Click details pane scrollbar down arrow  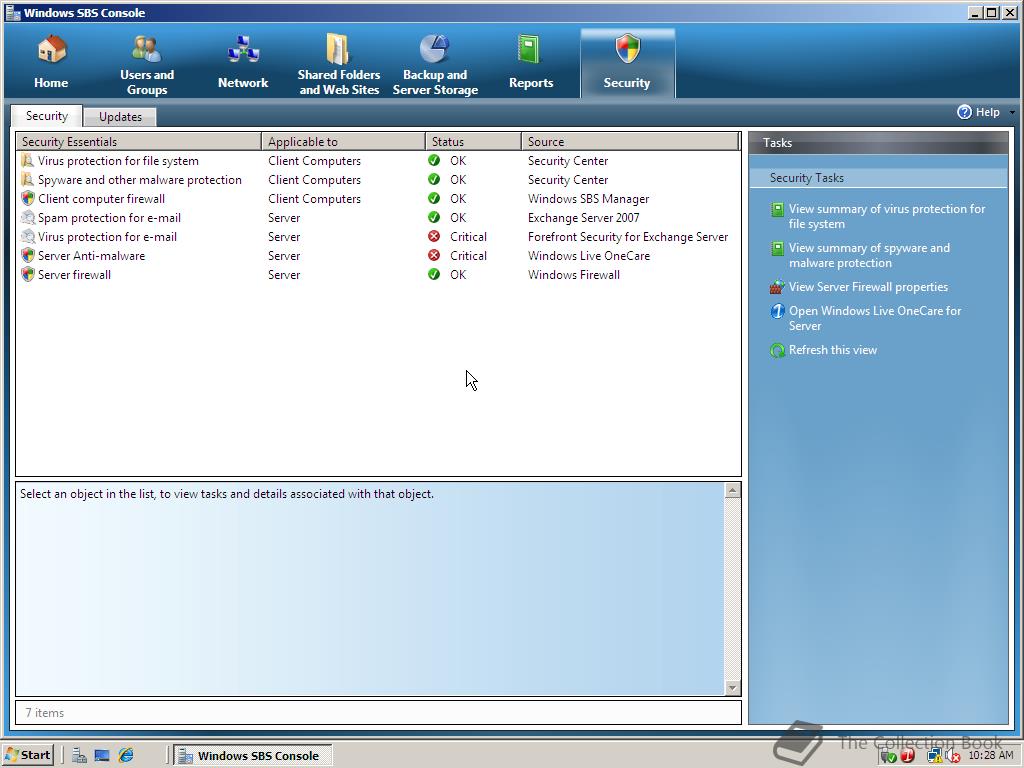point(733,688)
